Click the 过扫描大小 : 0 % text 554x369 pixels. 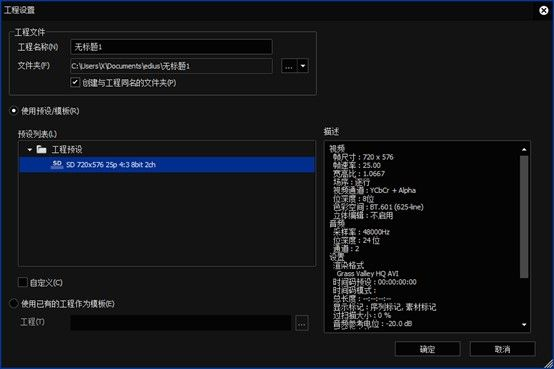coord(362,315)
